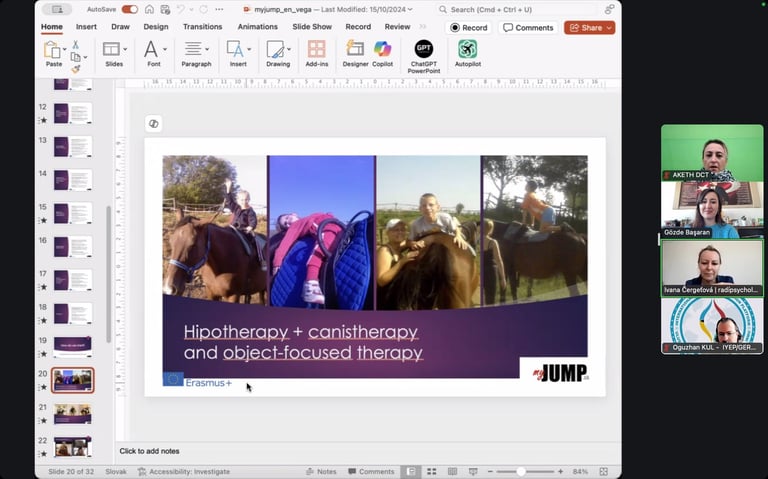Open the Undo history dropdown arrow
The height and width of the screenshot is (479, 768).
[191, 9]
